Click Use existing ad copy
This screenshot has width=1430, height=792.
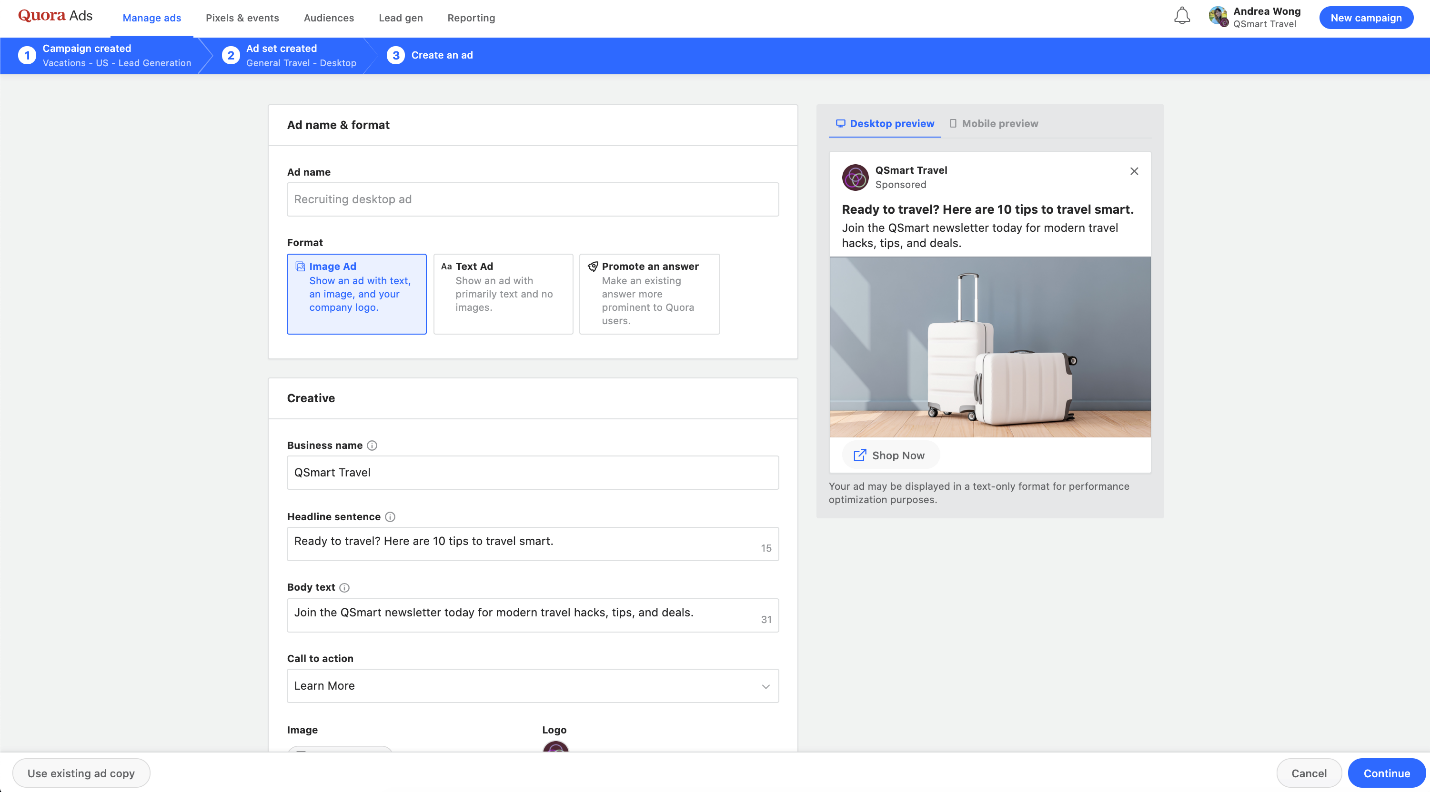coord(81,773)
